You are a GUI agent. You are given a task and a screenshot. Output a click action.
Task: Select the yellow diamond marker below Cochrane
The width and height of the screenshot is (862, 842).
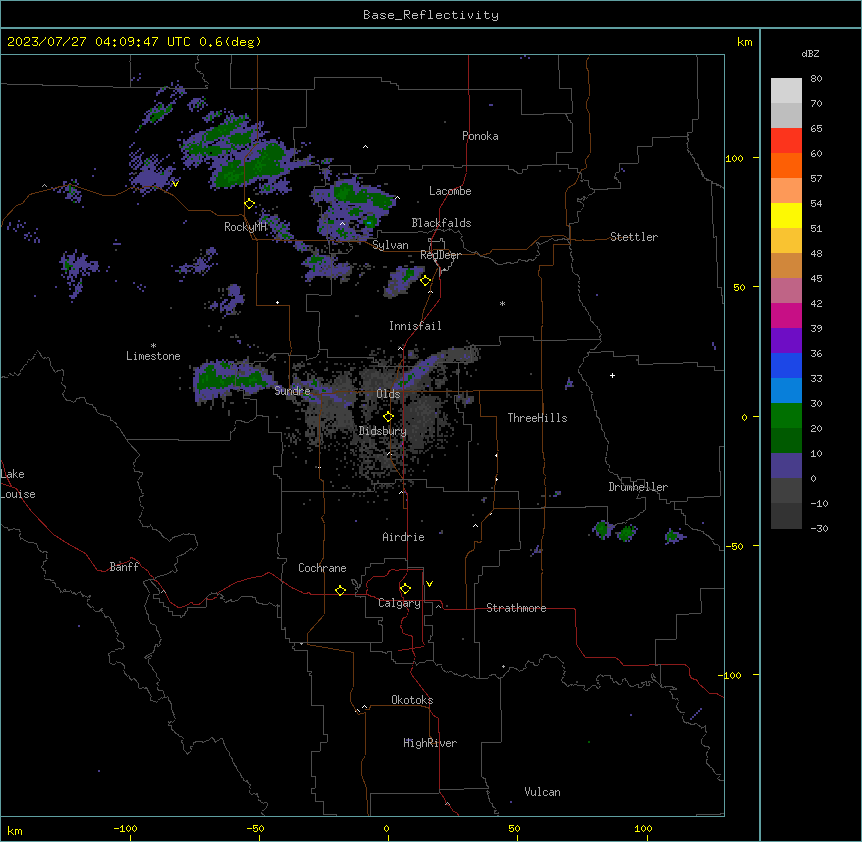click(x=340, y=590)
